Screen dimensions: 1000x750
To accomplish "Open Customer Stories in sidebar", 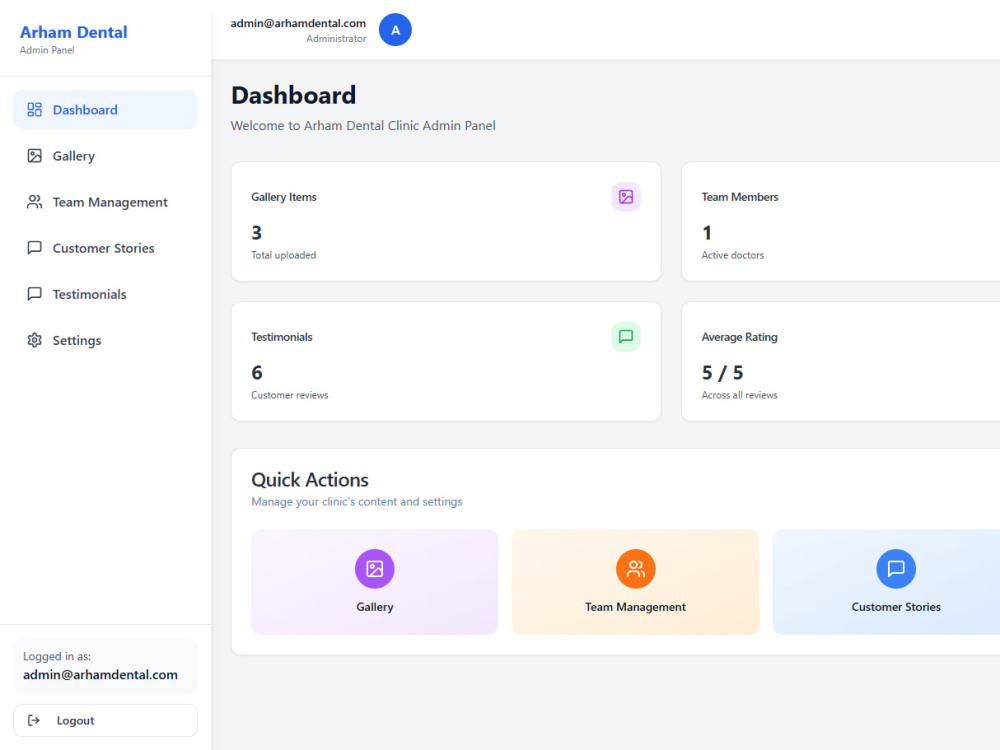I will (x=105, y=248).
